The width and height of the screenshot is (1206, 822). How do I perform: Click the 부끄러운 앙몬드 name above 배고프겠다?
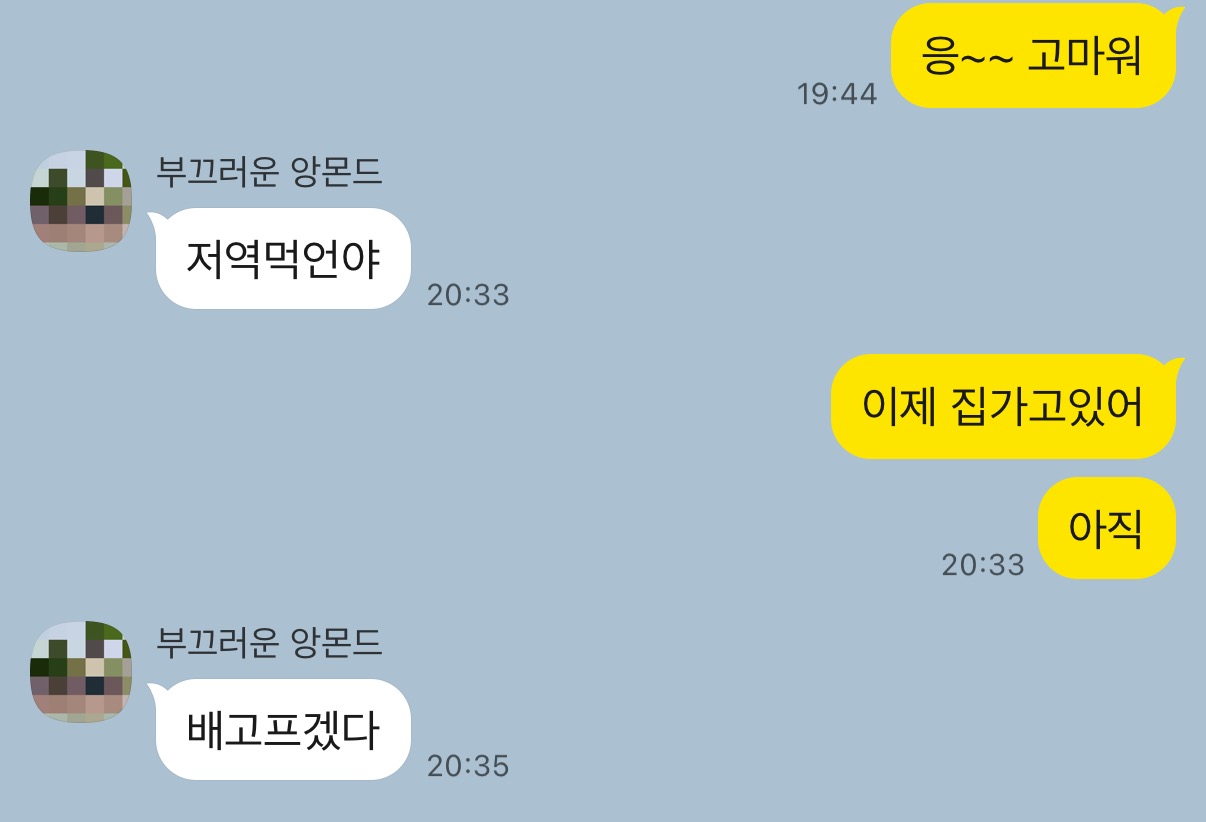point(269,643)
